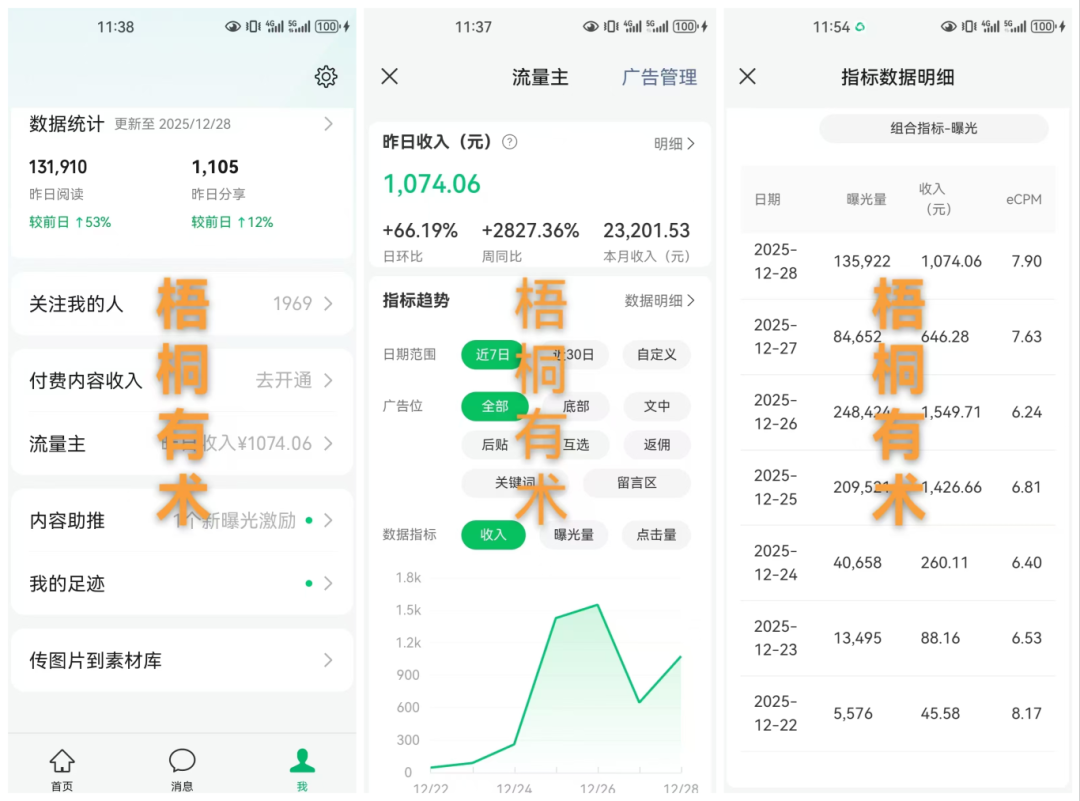Switch metric to 曝光量
Viewport: 1080px width, 801px height.
[574, 534]
